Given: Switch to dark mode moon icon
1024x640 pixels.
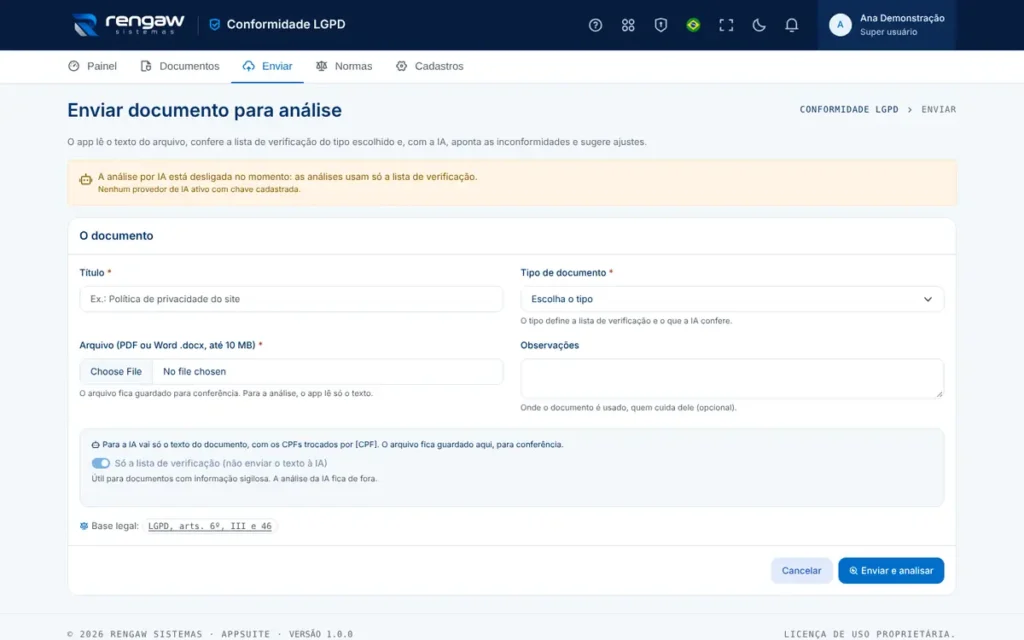Looking at the screenshot, I should pyautogui.click(x=758, y=25).
